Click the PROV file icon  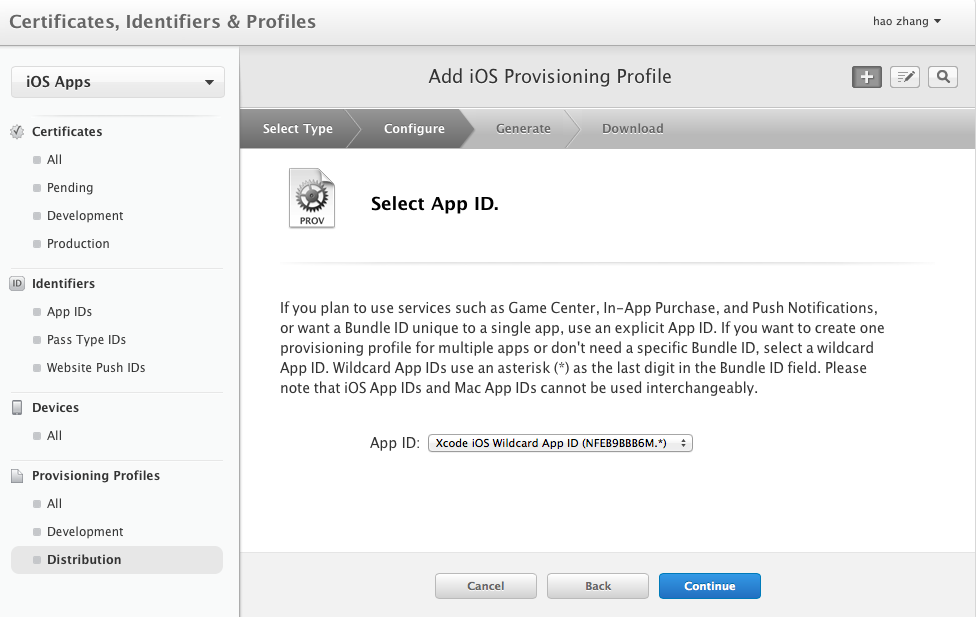pos(311,198)
